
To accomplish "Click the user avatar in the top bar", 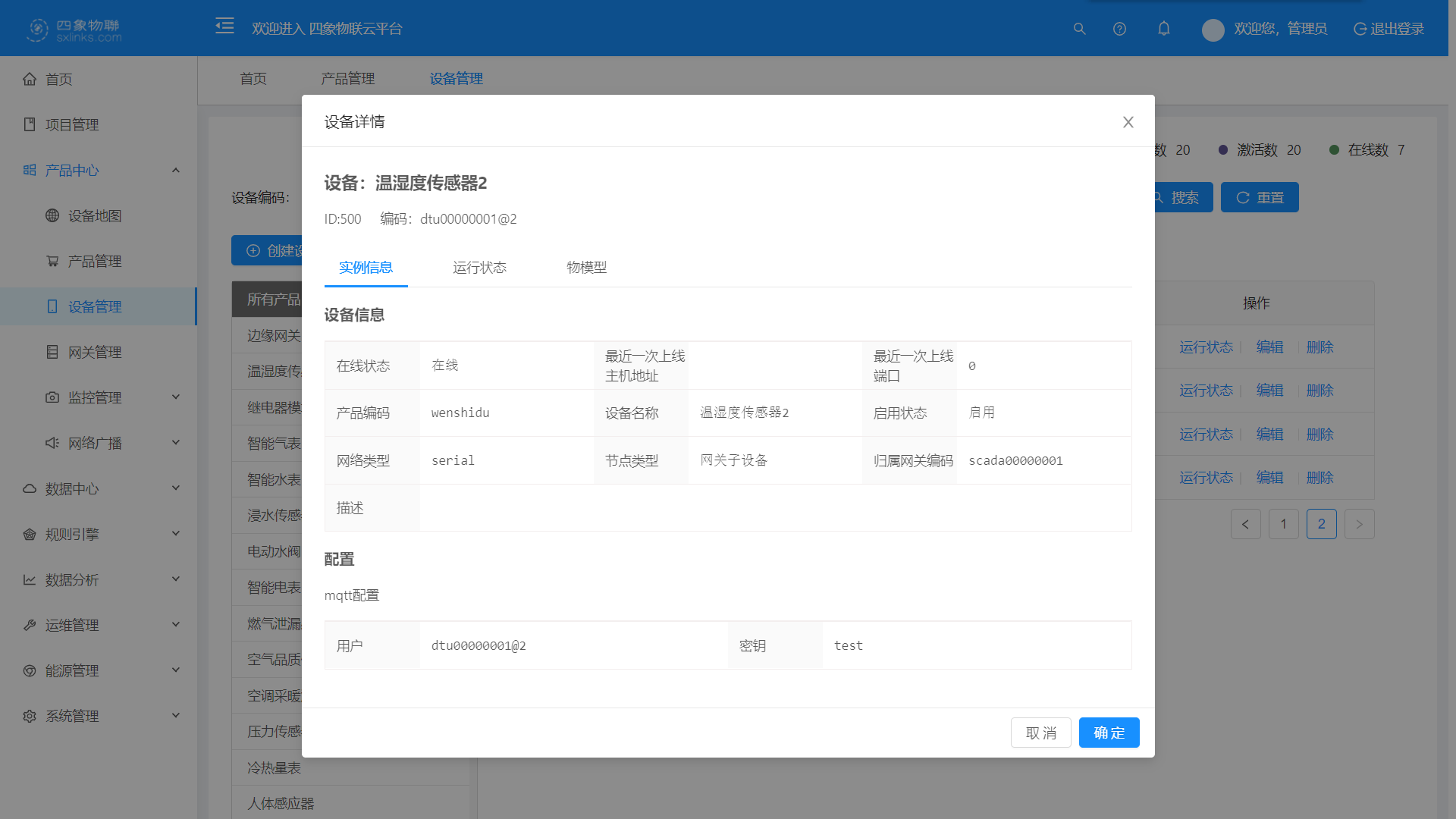I will coord(1213,29).
